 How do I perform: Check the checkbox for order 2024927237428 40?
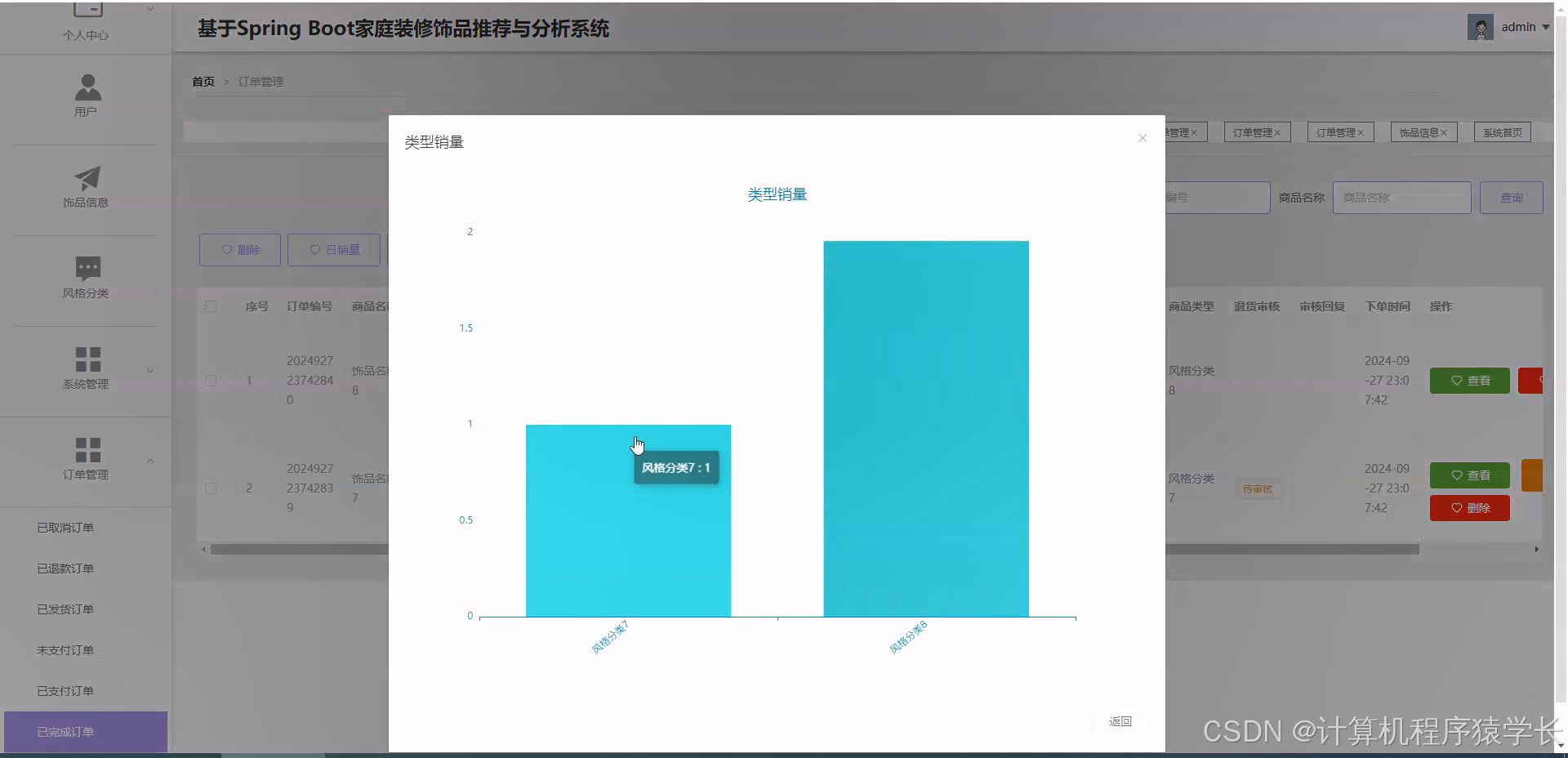[x=211, y=380]
